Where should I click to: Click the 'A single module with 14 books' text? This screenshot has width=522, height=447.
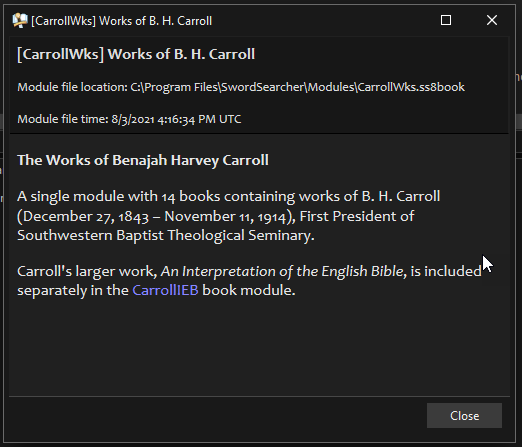[119, 196]
